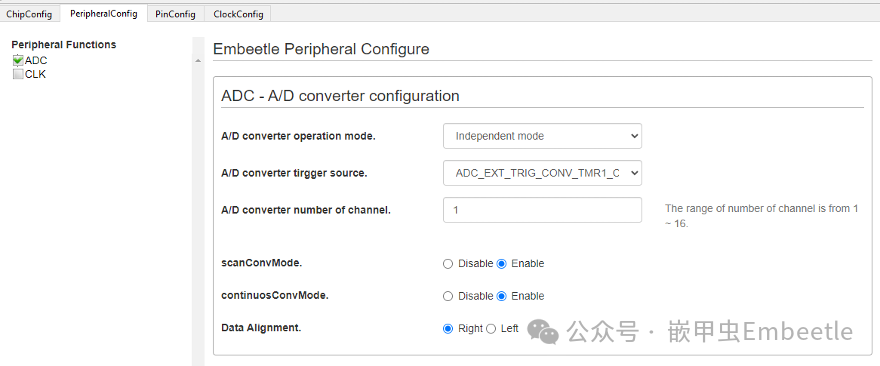Click the ADC label in Peripheral Functions
880x366 pixels.
point(36,60)
